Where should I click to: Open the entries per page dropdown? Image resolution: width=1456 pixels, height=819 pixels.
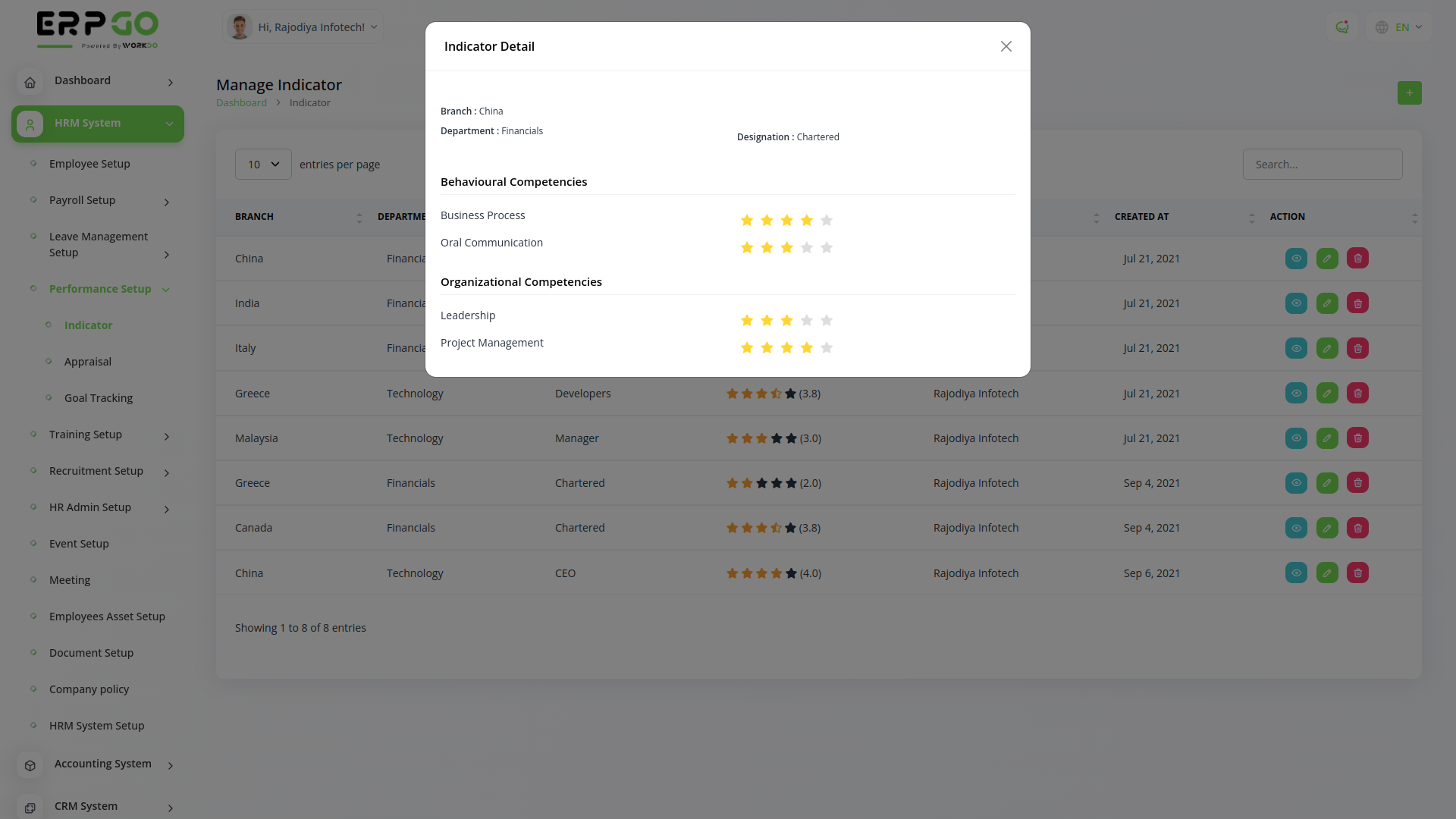tap(263, 165)
